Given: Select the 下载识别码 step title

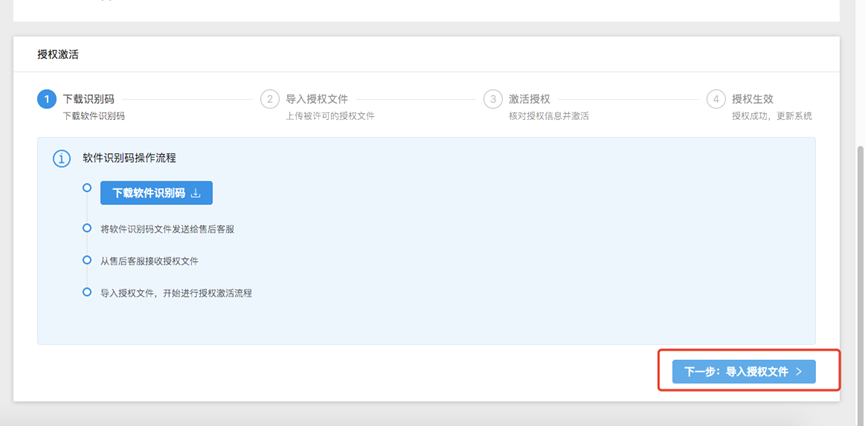Looking at the screenshot, I should pyautogui.click(x=88, y=99).
